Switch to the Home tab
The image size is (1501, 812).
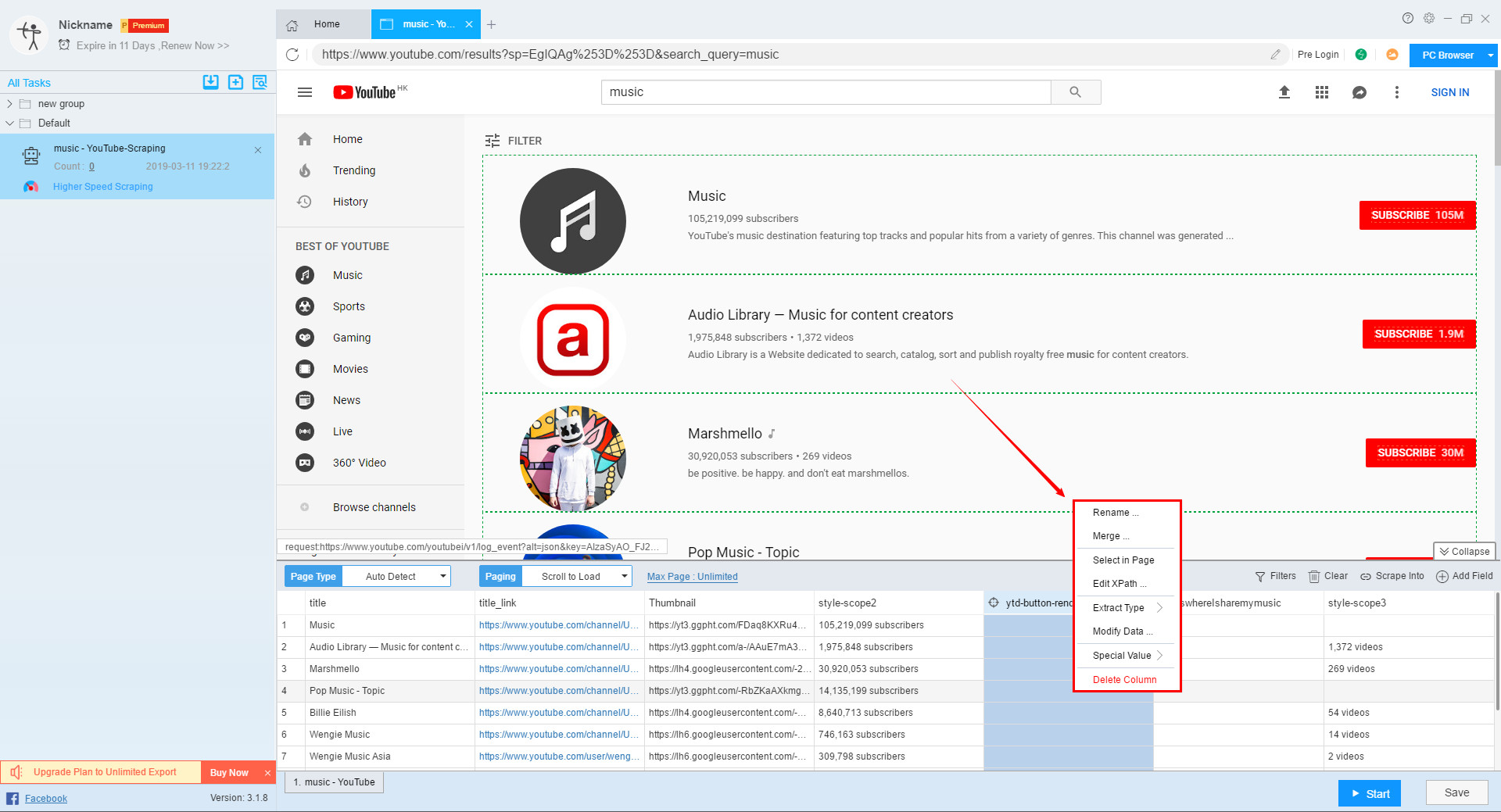point(323,24)
